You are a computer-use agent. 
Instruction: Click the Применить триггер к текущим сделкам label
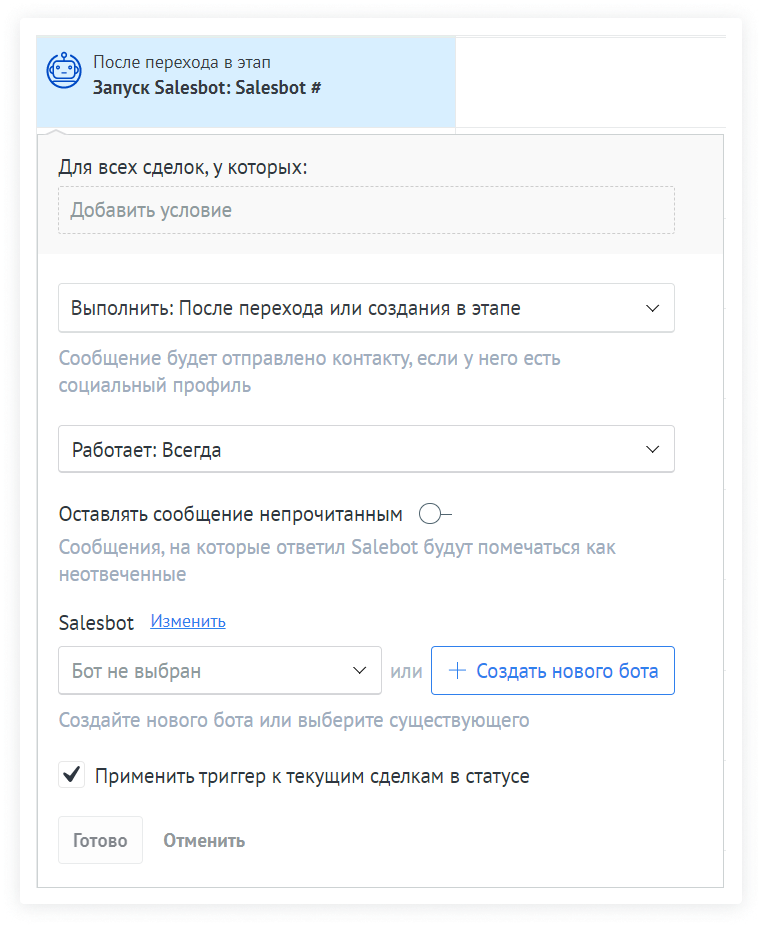coord(312,776)
